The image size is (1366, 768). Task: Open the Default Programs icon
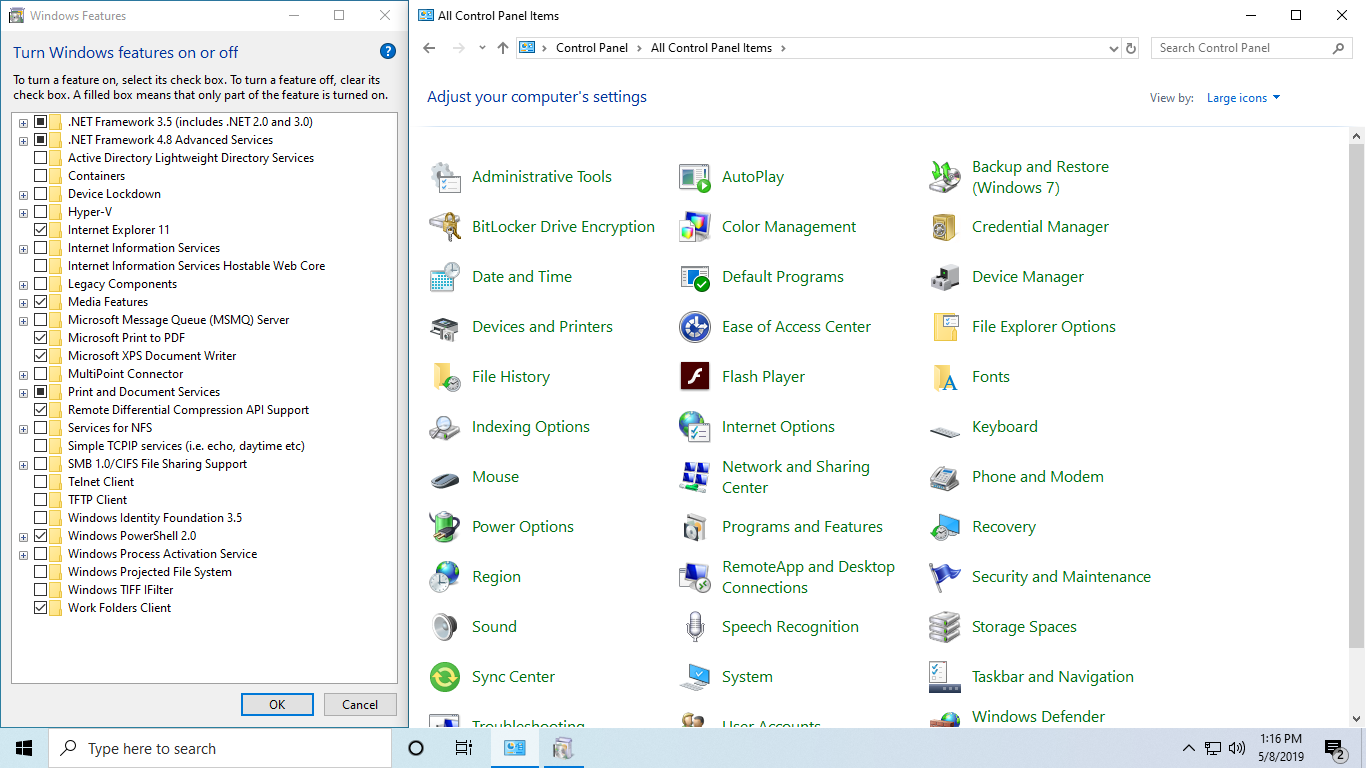coord(695,277)
